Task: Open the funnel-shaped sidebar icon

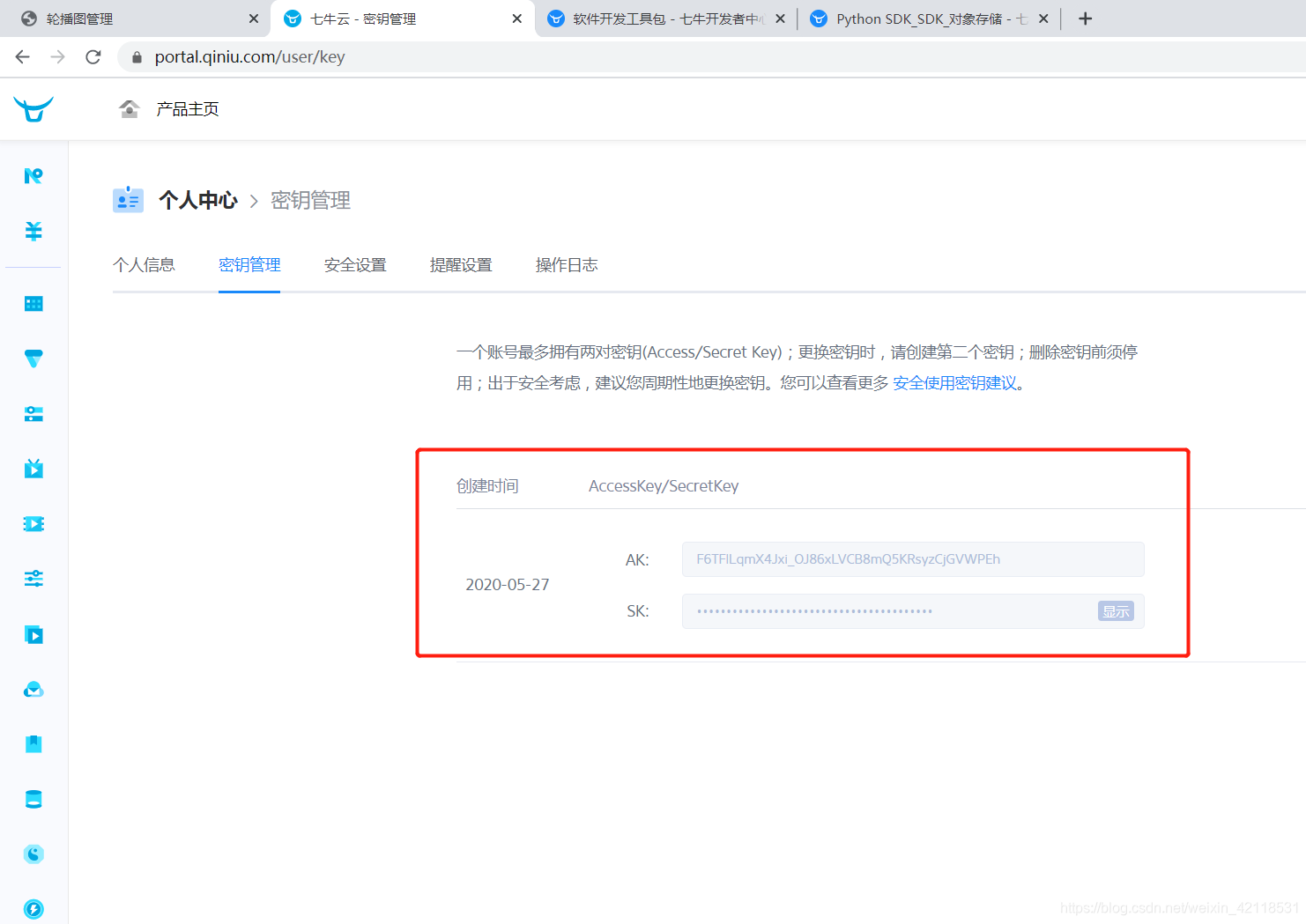Action: [33, 359]
